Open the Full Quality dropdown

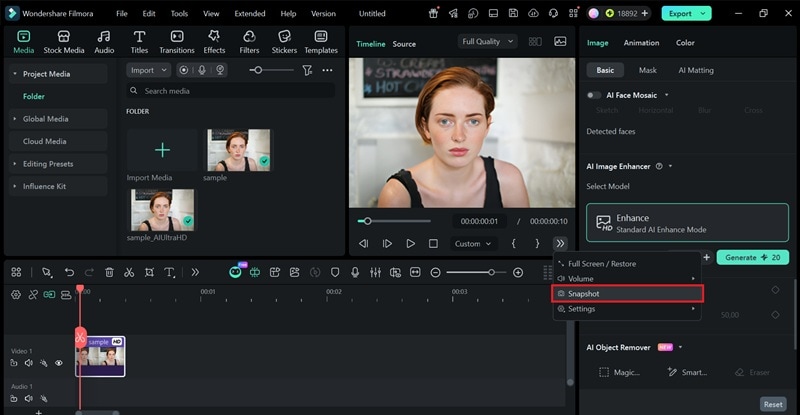(x=487, y=41)
